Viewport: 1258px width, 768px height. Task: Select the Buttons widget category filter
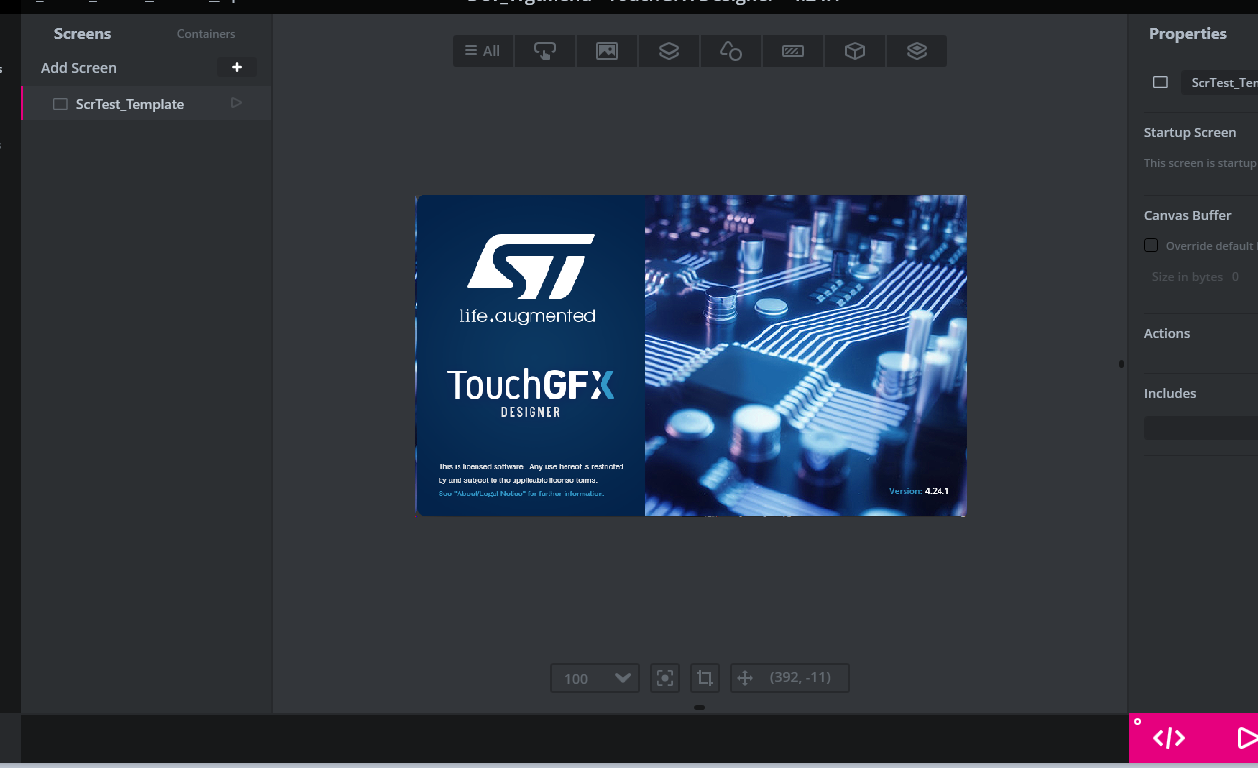[x=544, y=51]
